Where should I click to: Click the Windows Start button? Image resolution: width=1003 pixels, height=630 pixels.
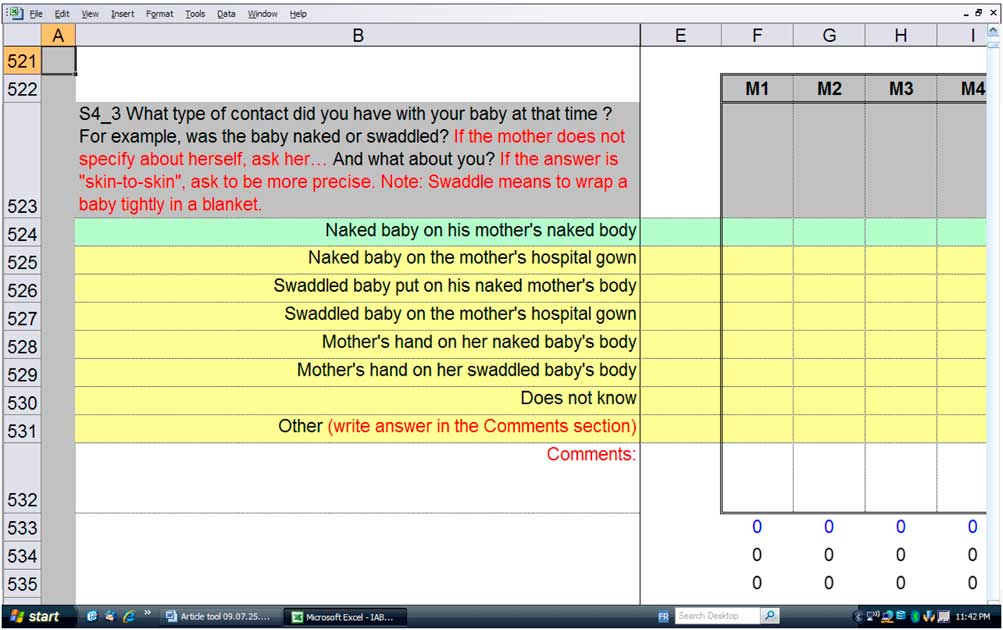[35, 617]
